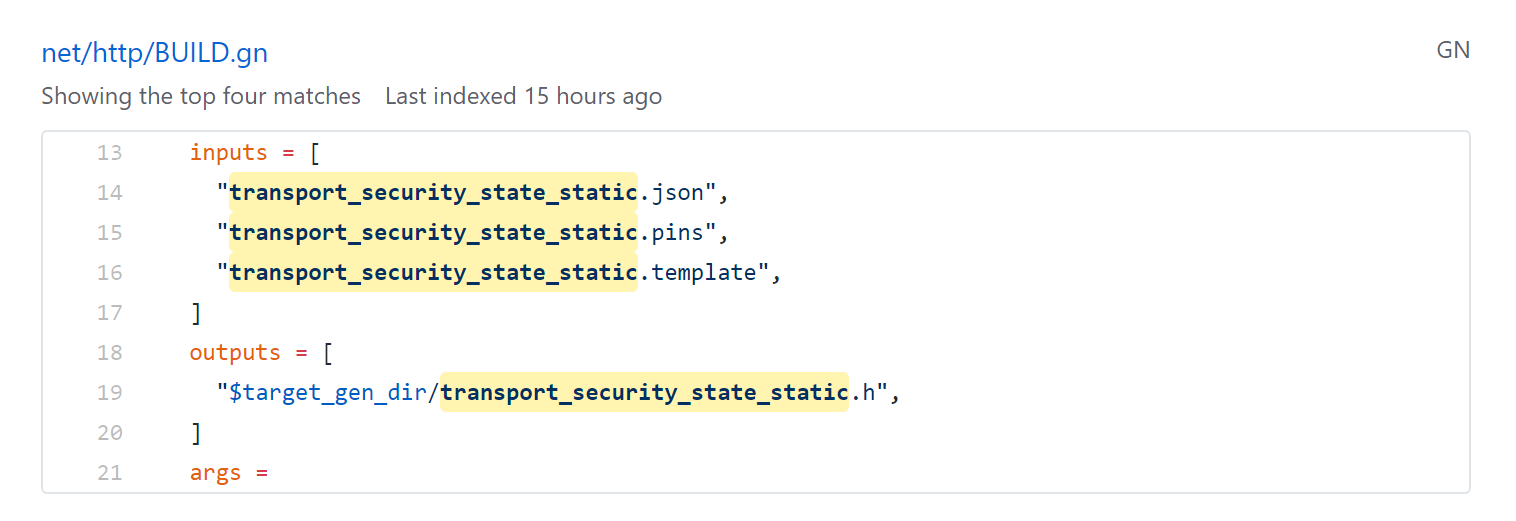Open the net/http/BUILD.gn file link
This screenshot has width=1516, height=521.
click(155, 52)
